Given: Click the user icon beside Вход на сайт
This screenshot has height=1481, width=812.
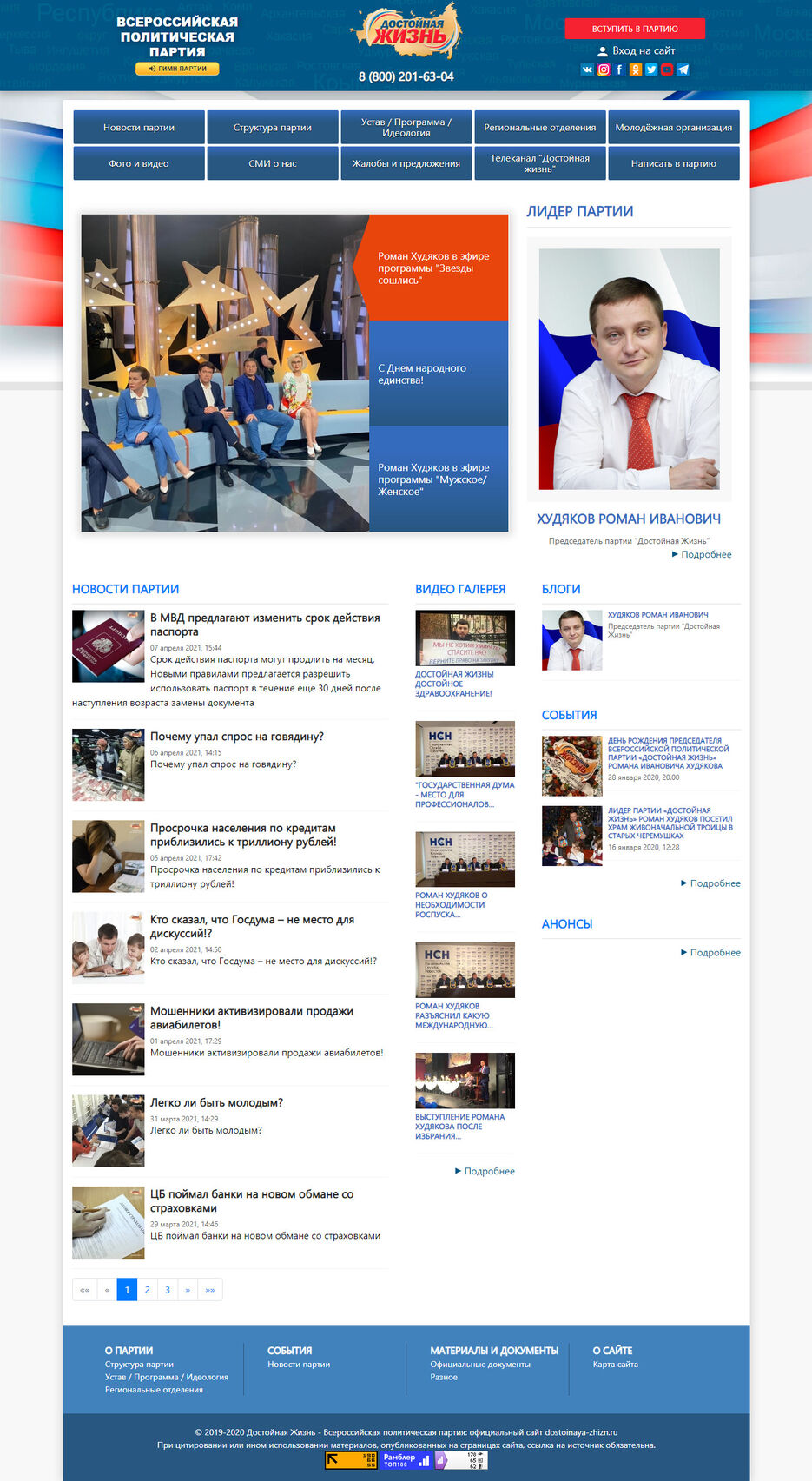Looking at the screenshot, I should tap(603, 51).
